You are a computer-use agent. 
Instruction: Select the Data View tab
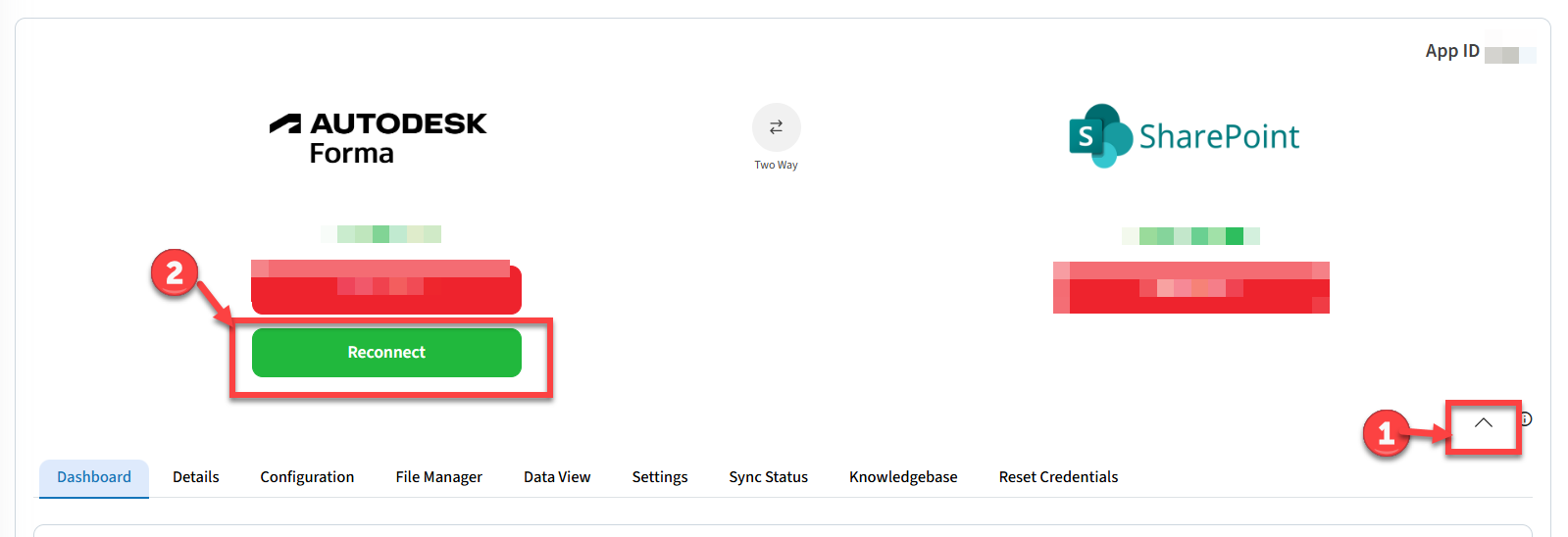click(x=557, y=477)
